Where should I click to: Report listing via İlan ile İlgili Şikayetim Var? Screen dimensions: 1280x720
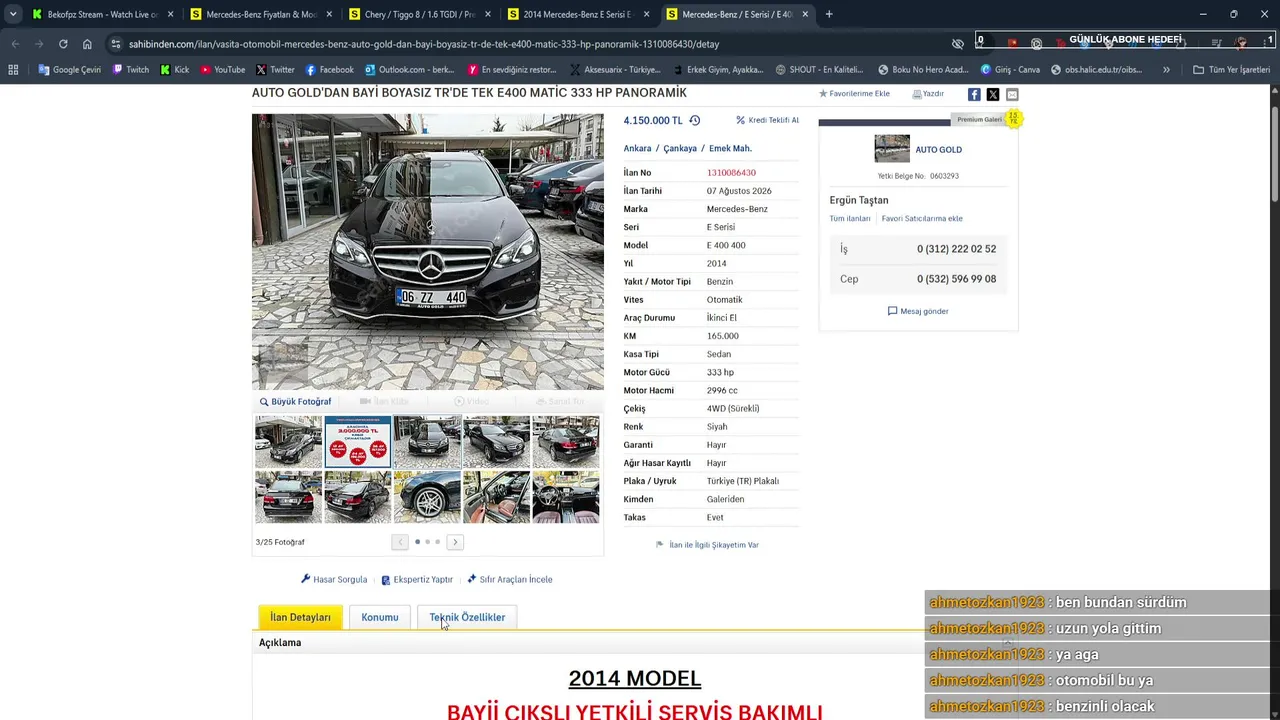pos(707,545)
